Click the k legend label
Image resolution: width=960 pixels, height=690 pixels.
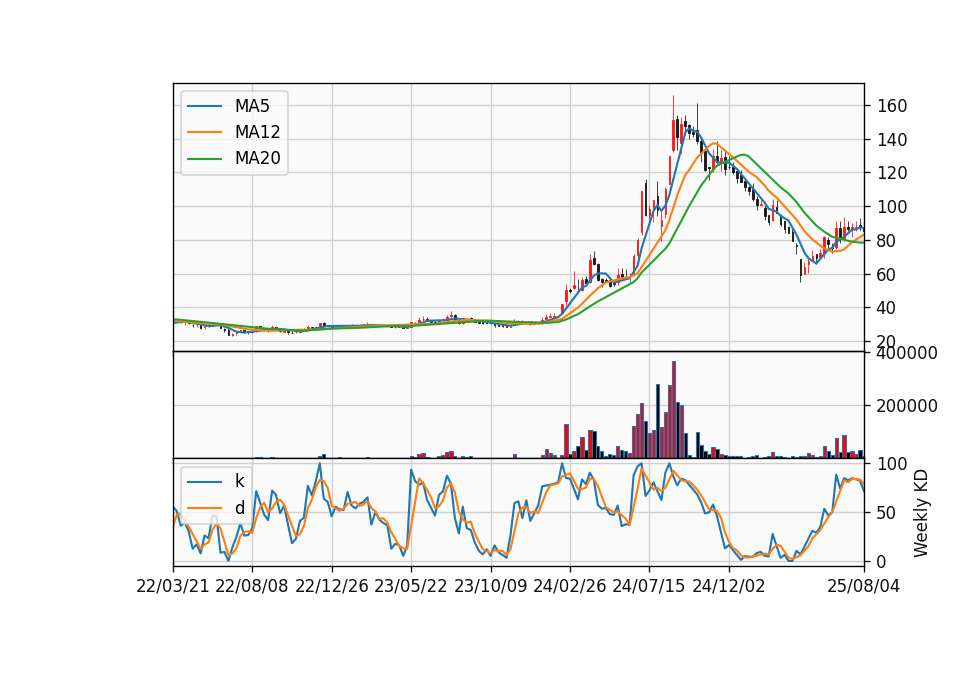[x=239, y=481]
